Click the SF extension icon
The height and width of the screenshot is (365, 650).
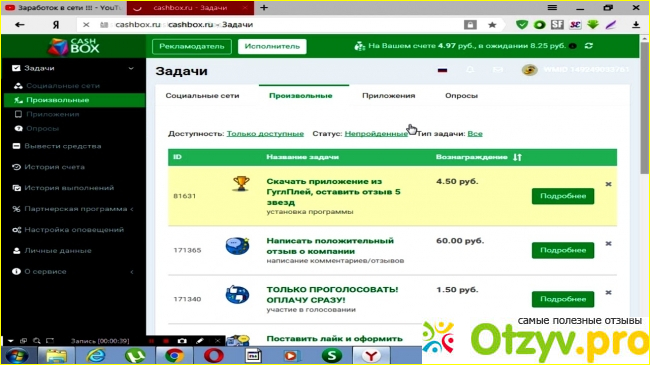pos(557,25)
